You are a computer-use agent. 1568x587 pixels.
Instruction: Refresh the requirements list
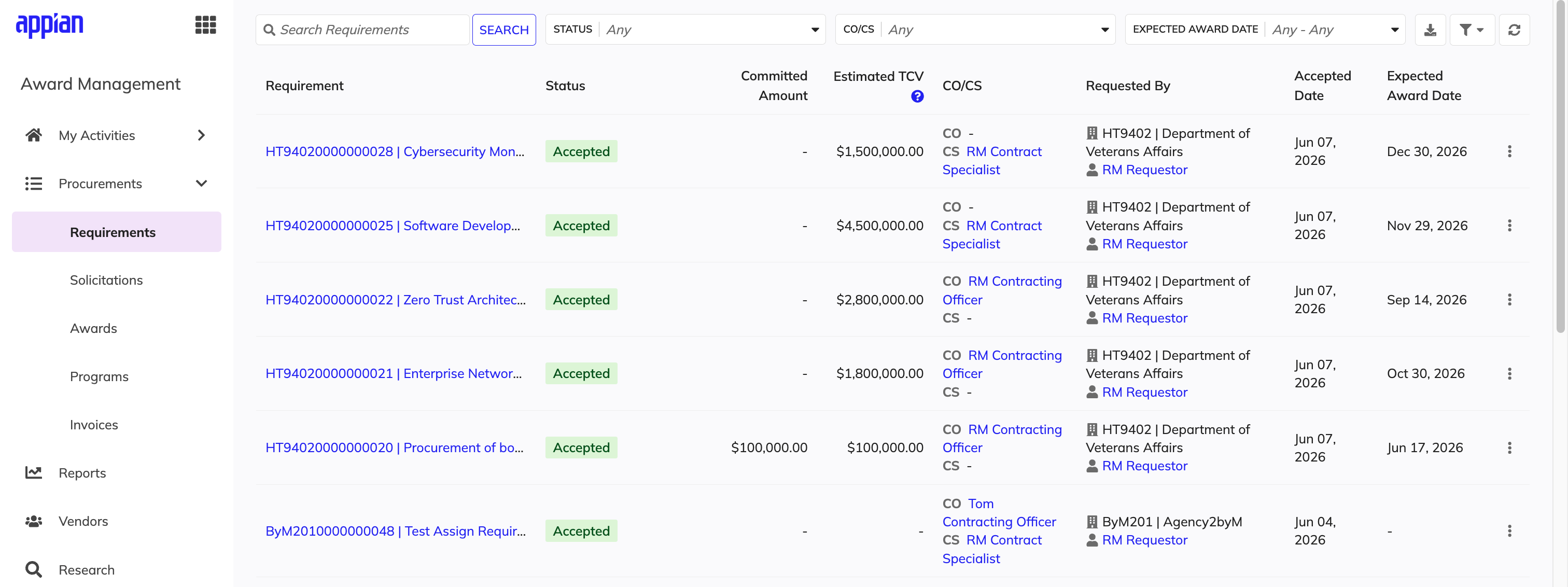1514,30
